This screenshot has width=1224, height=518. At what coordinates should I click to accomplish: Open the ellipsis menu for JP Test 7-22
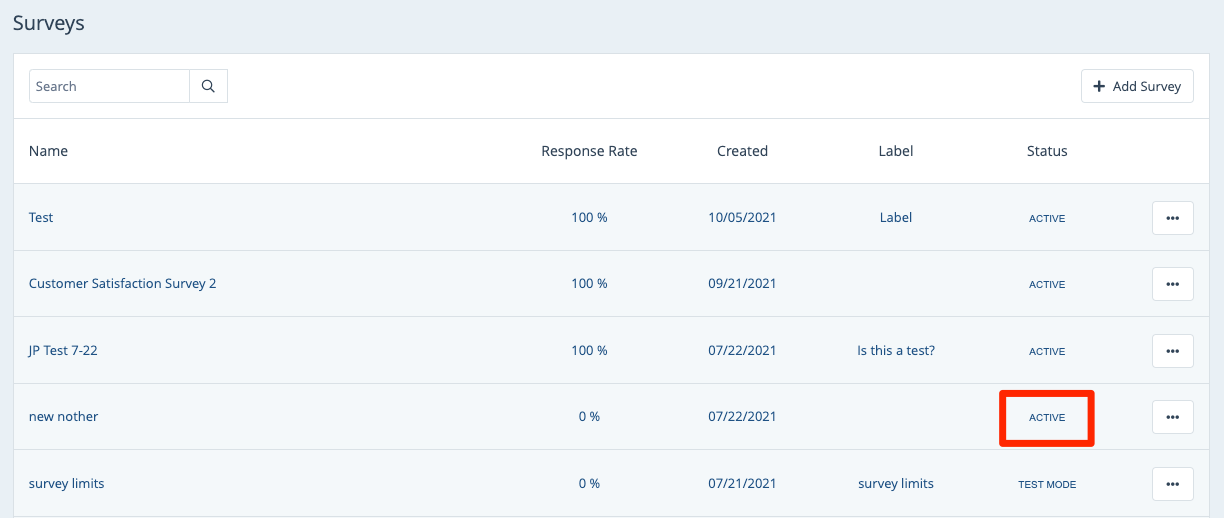click(1172, 351)
